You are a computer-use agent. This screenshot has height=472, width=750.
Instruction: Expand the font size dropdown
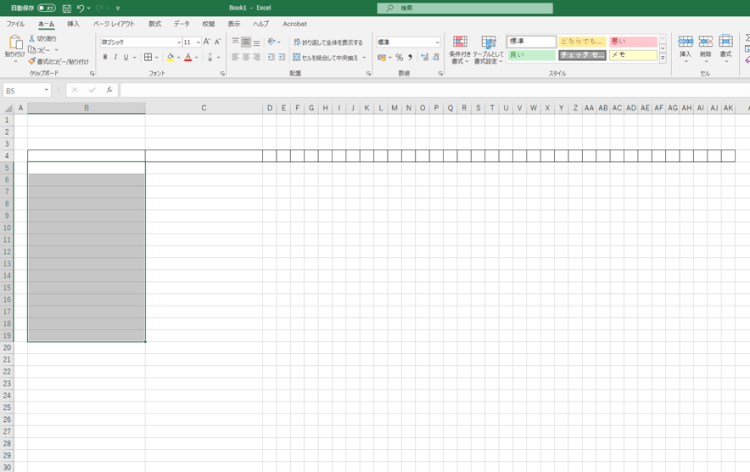197,42
